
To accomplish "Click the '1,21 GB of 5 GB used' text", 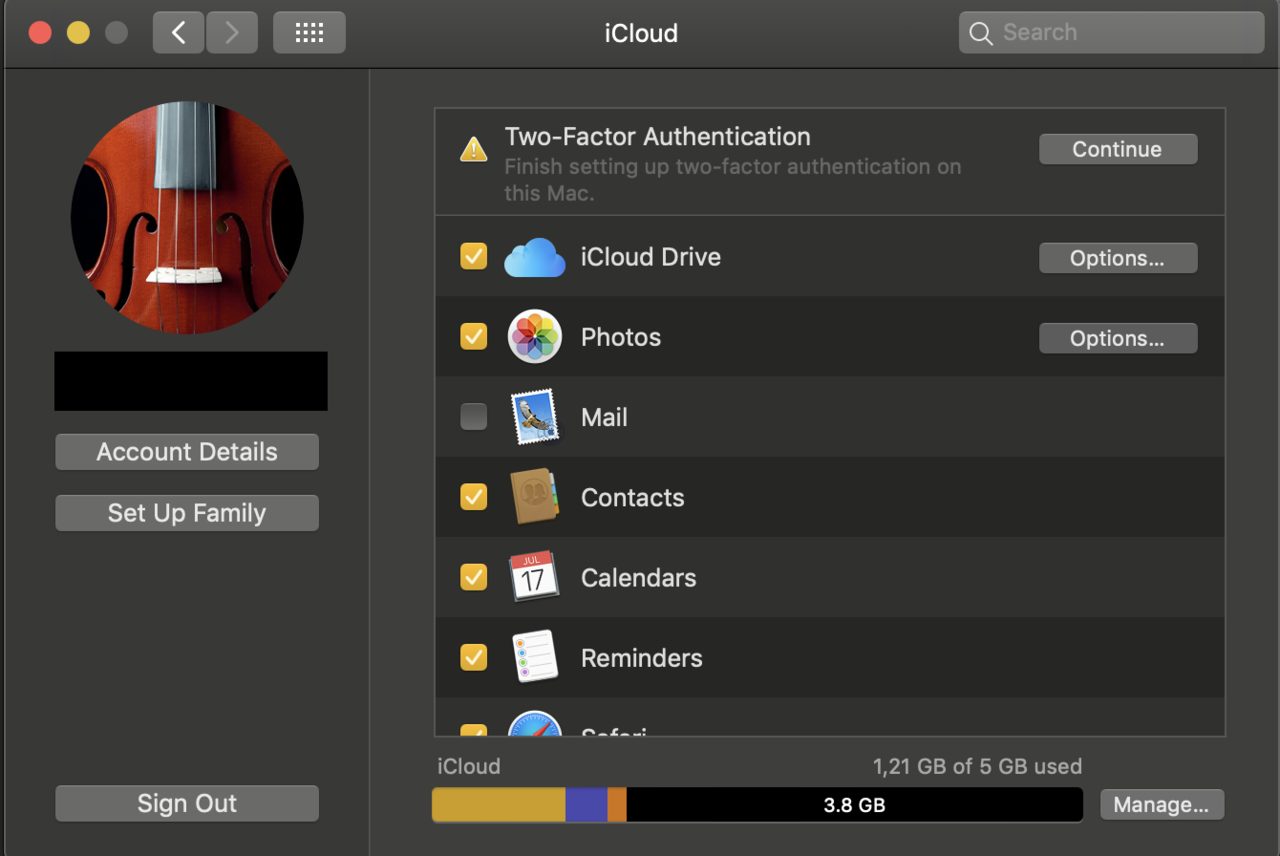I will [977, 767].
